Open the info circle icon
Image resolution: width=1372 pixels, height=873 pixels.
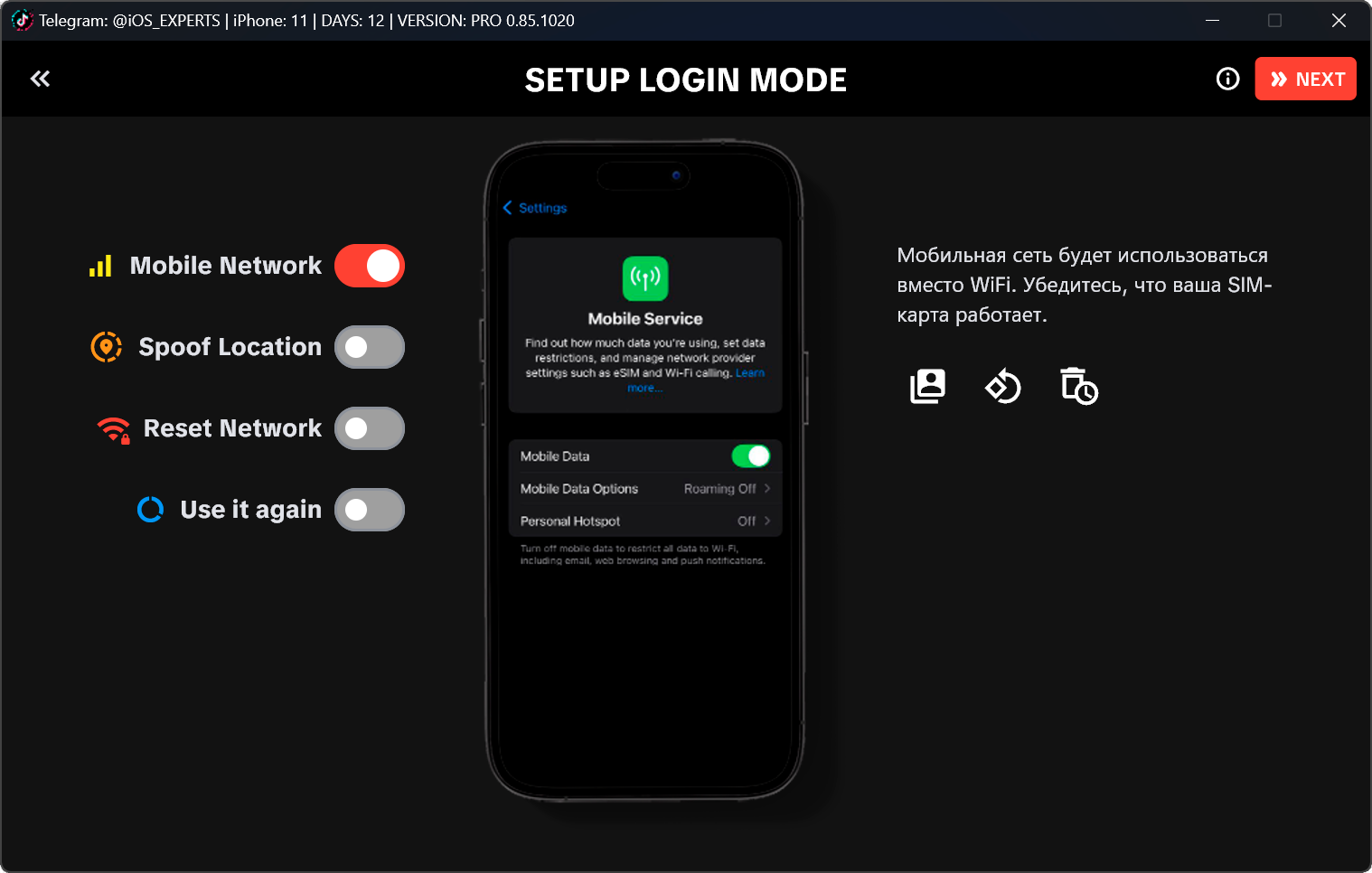point(1227,79)
